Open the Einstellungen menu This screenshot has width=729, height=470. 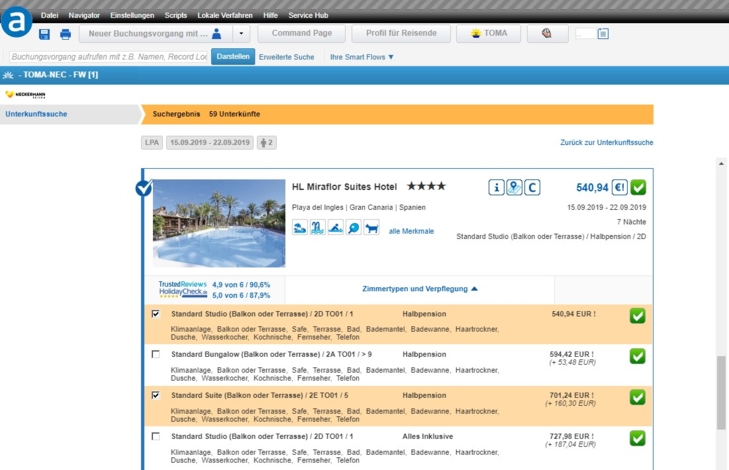tap(132, 15)
